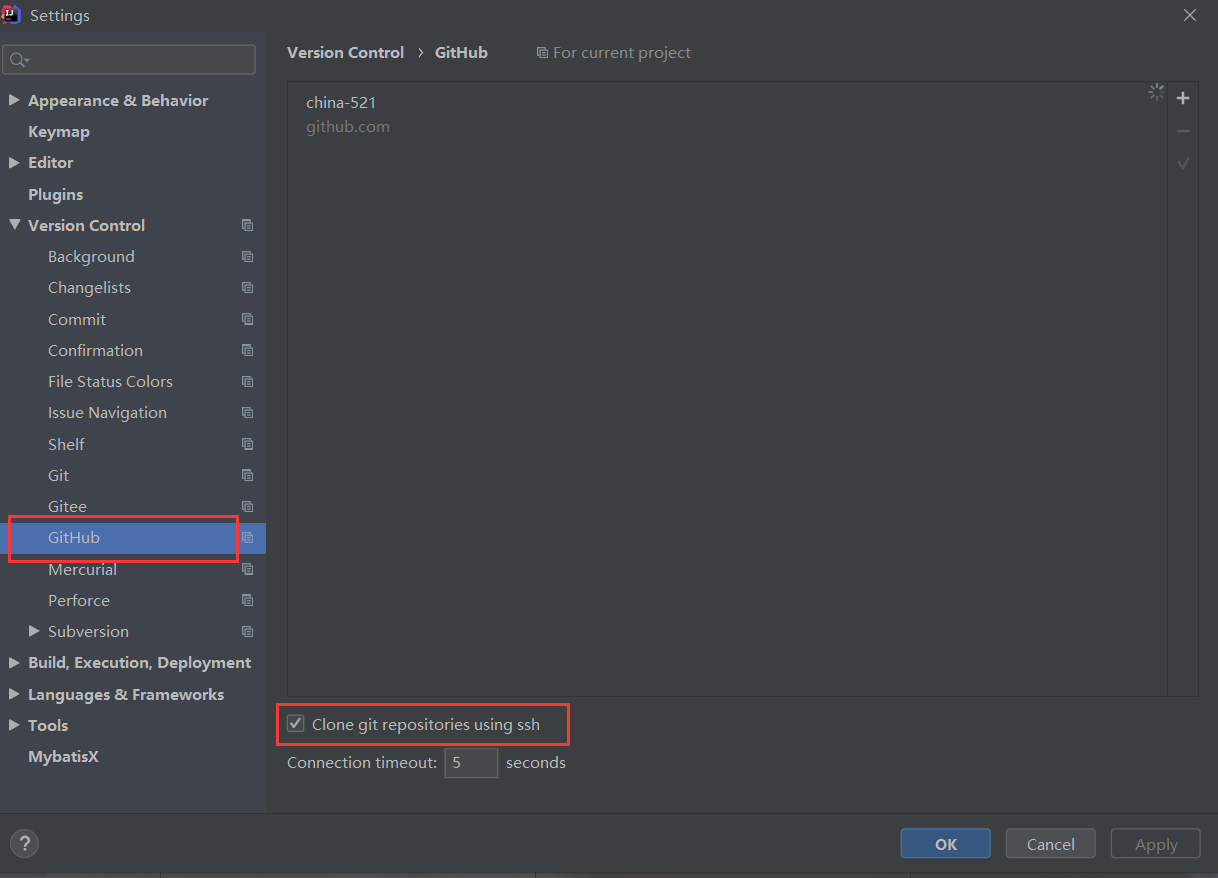Click the search magnifier icon in settings
Screen dimensions: 1218x878
[x=18, y=60]
